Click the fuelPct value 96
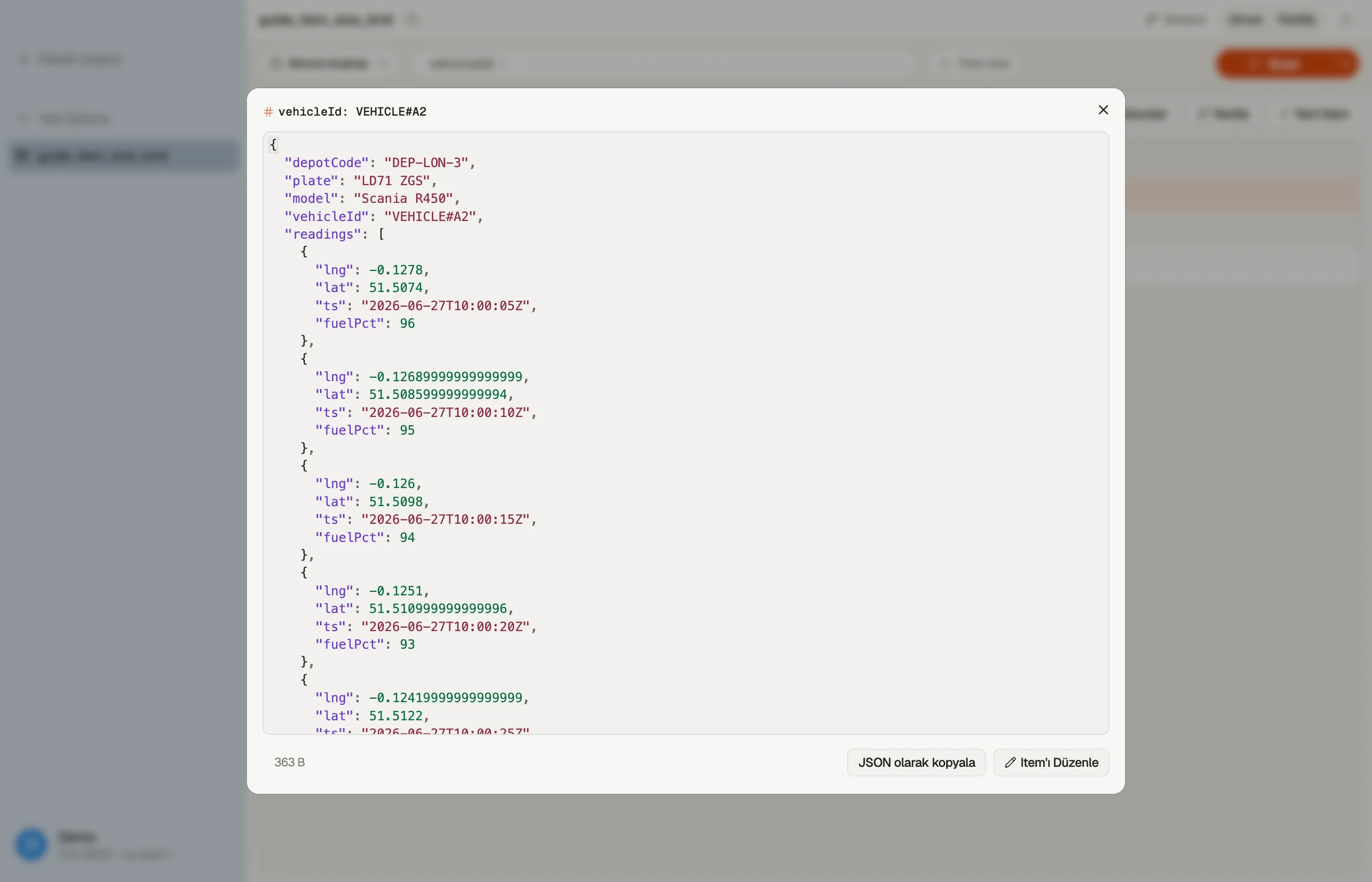The height and width of the screenshot is (882, 1372). [x=407, y=323]
